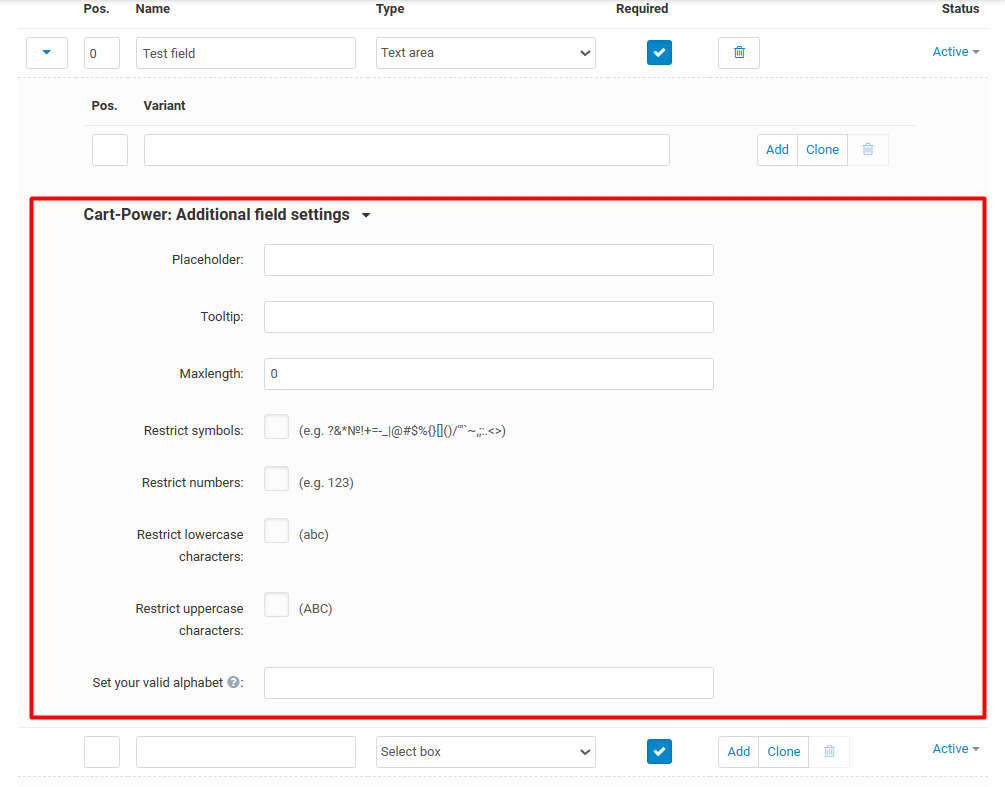This screenshot has height=787, width=1005.
Task: Focus the Test field name input
Action: [245, 53]
